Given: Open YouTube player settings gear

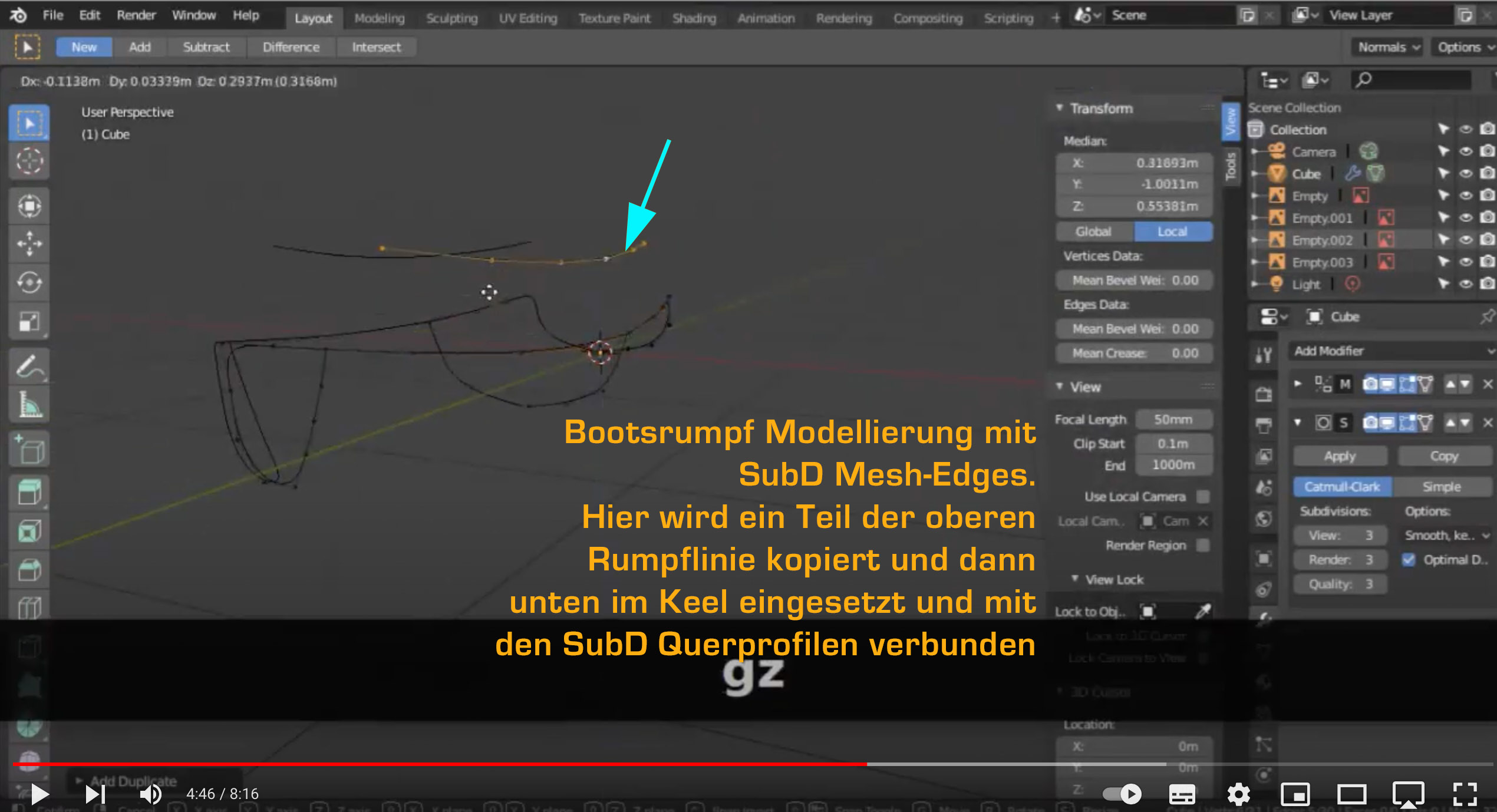Looking at the screenshot, I should coord(1238,794).
